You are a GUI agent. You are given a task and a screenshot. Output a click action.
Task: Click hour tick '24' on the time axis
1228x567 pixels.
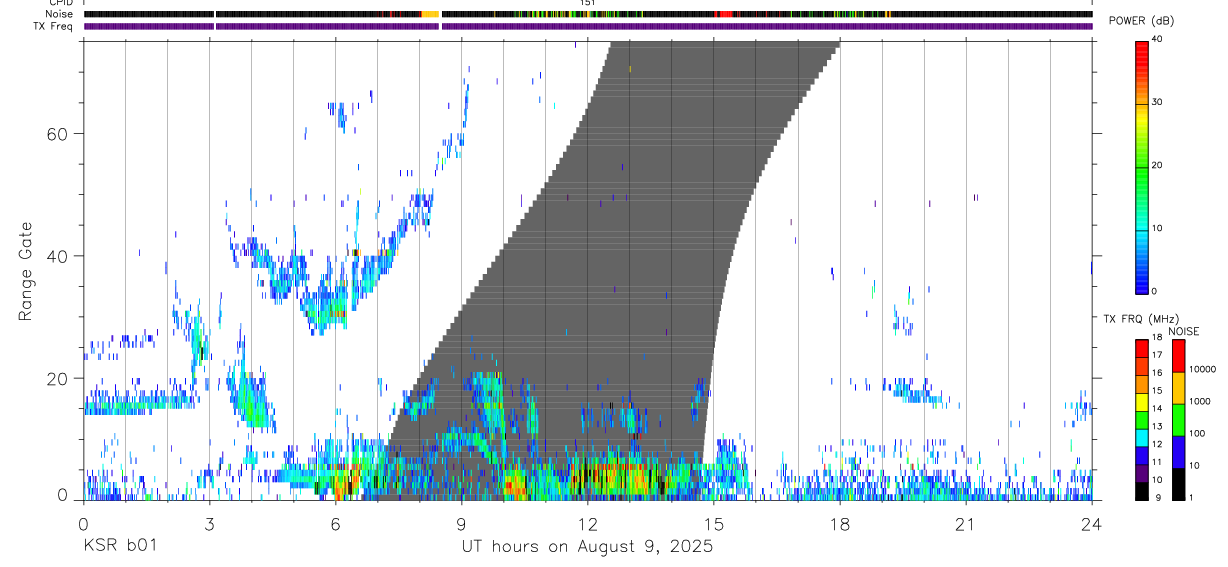[1091, 523]
